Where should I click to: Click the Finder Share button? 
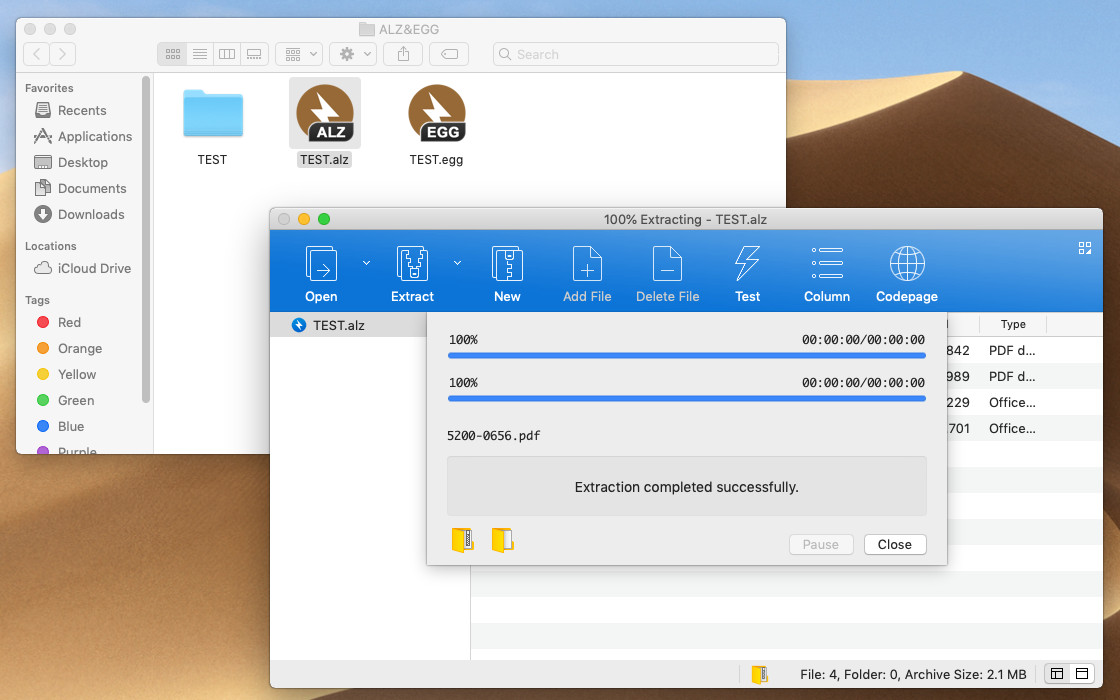pos(403,54)
